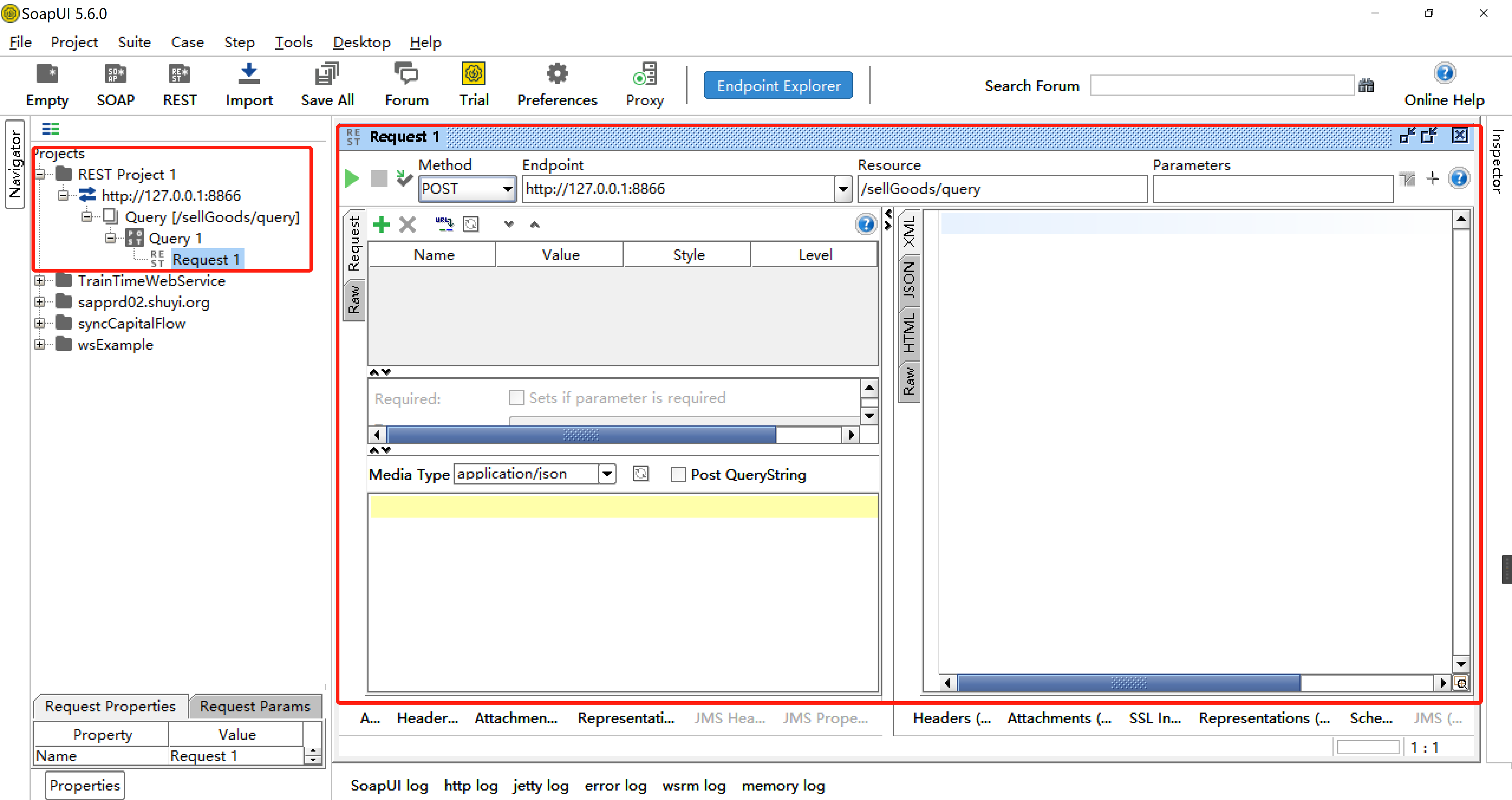Click the green plus add parameter icon
1512x800 pixels.
pyautogui.click(x=381, y=225)
